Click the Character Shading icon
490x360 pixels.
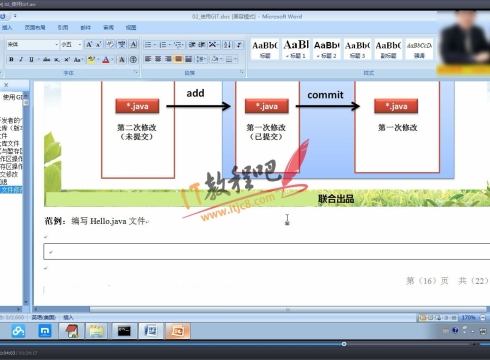click(x=122, y=60)
